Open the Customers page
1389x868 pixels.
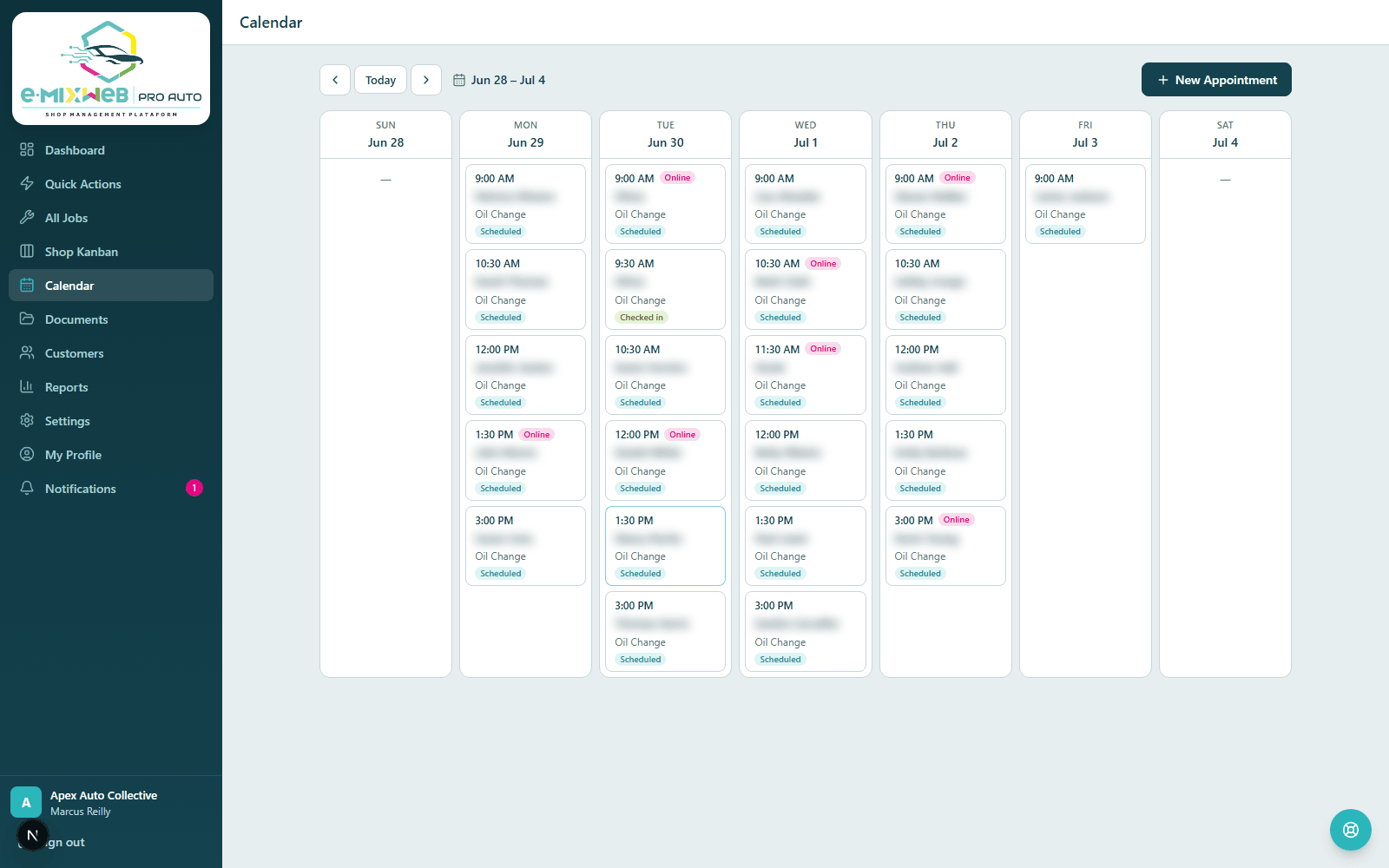[x=111, y=353]
